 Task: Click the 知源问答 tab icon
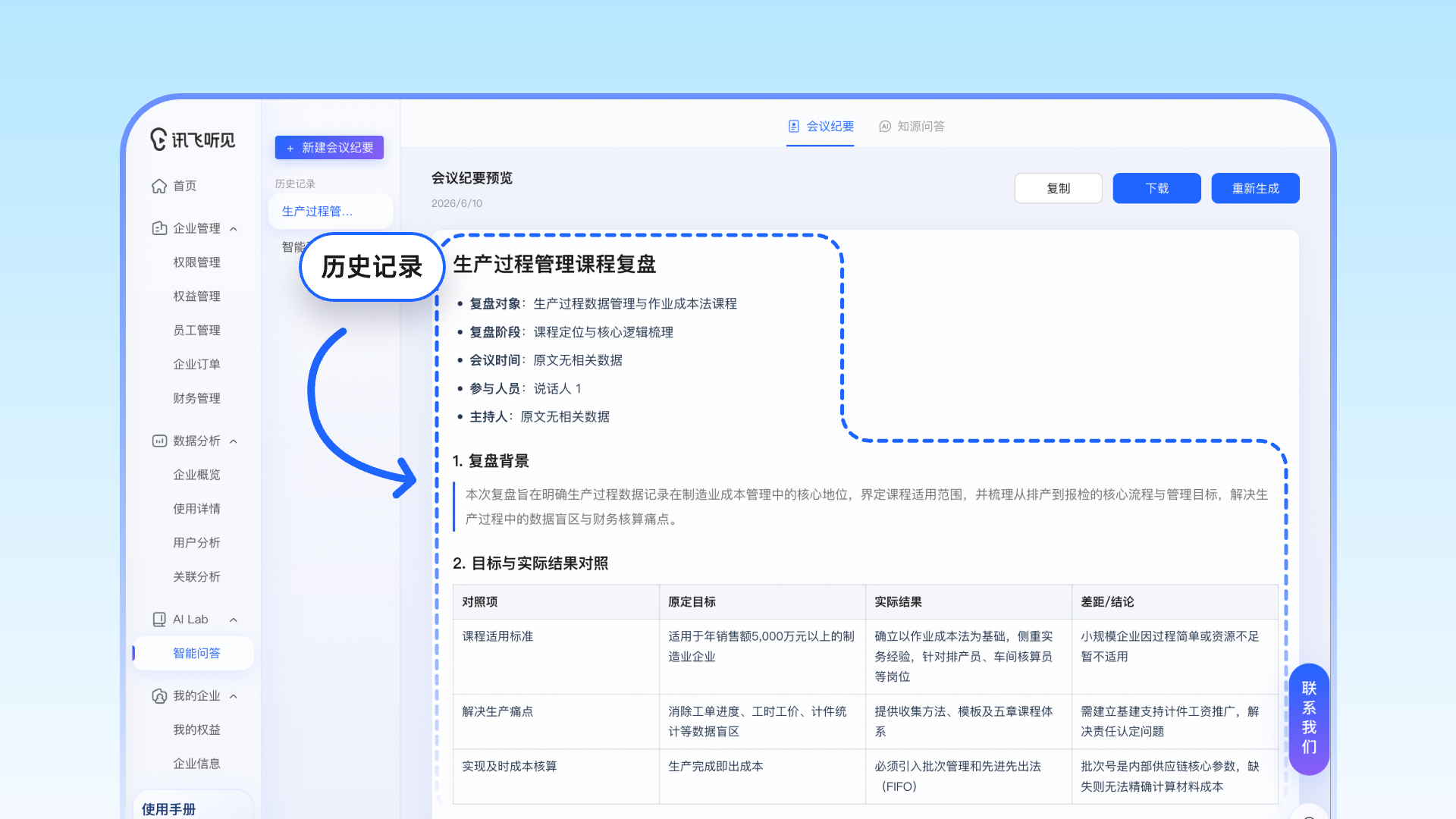[x=885, y=127]
